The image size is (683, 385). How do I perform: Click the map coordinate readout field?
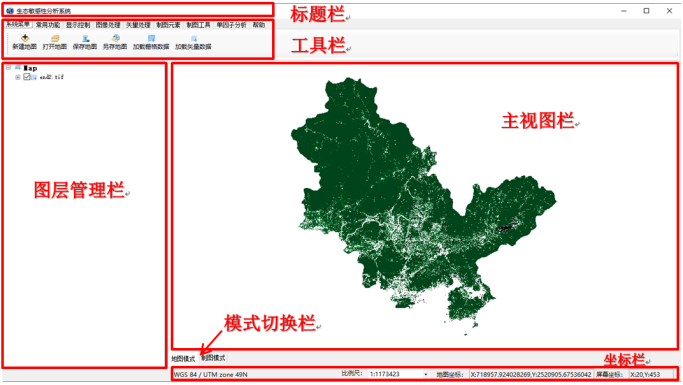[x=531, y=374]
